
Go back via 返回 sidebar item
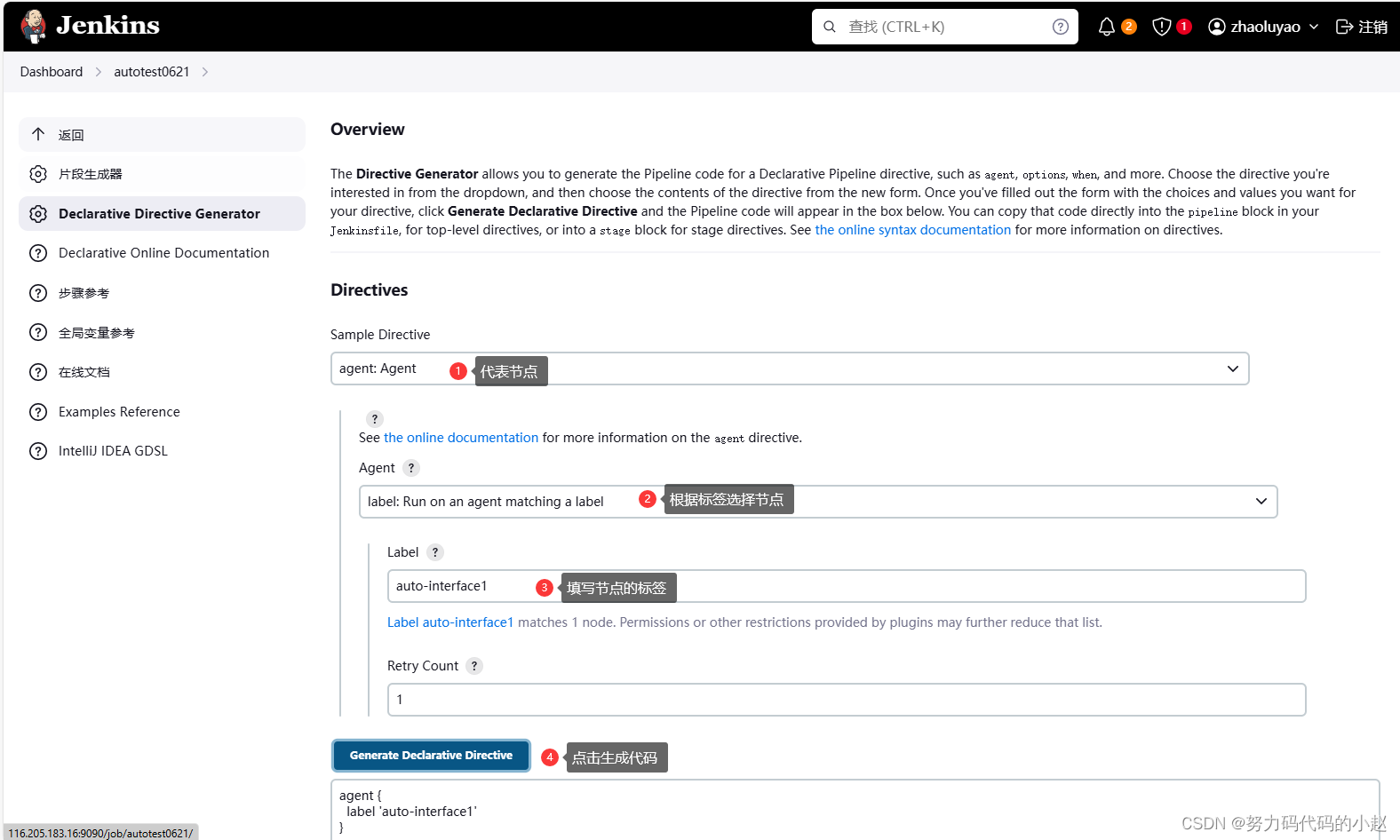pos(162,134)
